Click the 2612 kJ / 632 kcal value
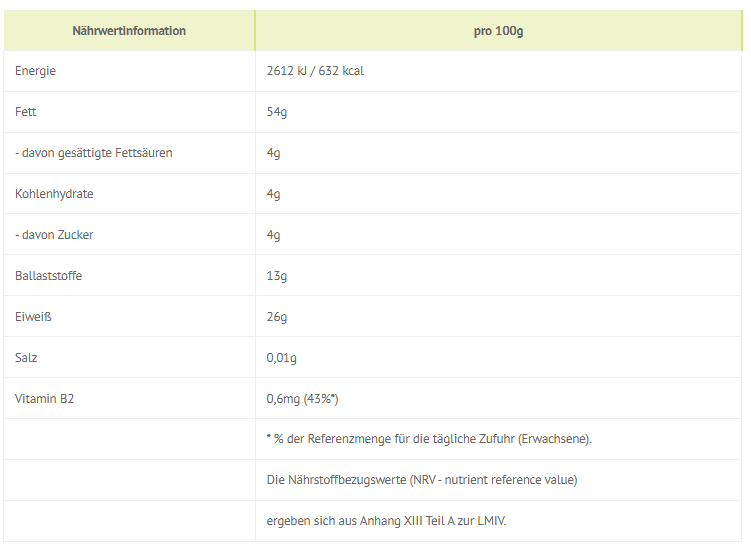The image size is (751, 555). pyautogui.click(x=315, y=71)
